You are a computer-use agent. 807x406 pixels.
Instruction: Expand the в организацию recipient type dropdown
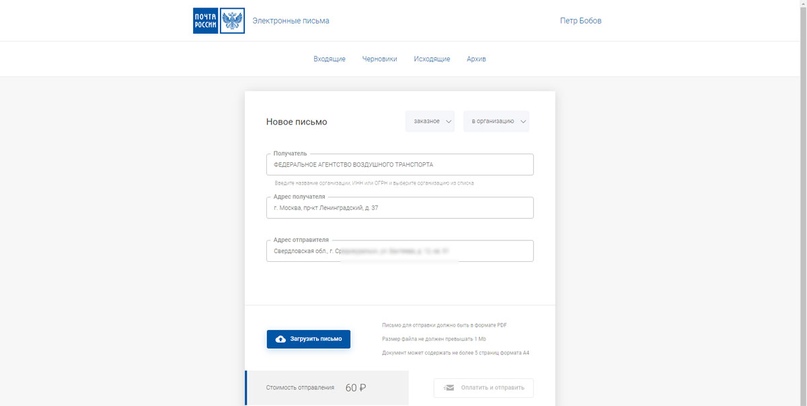pyautogui.click(x=495, y=121)
